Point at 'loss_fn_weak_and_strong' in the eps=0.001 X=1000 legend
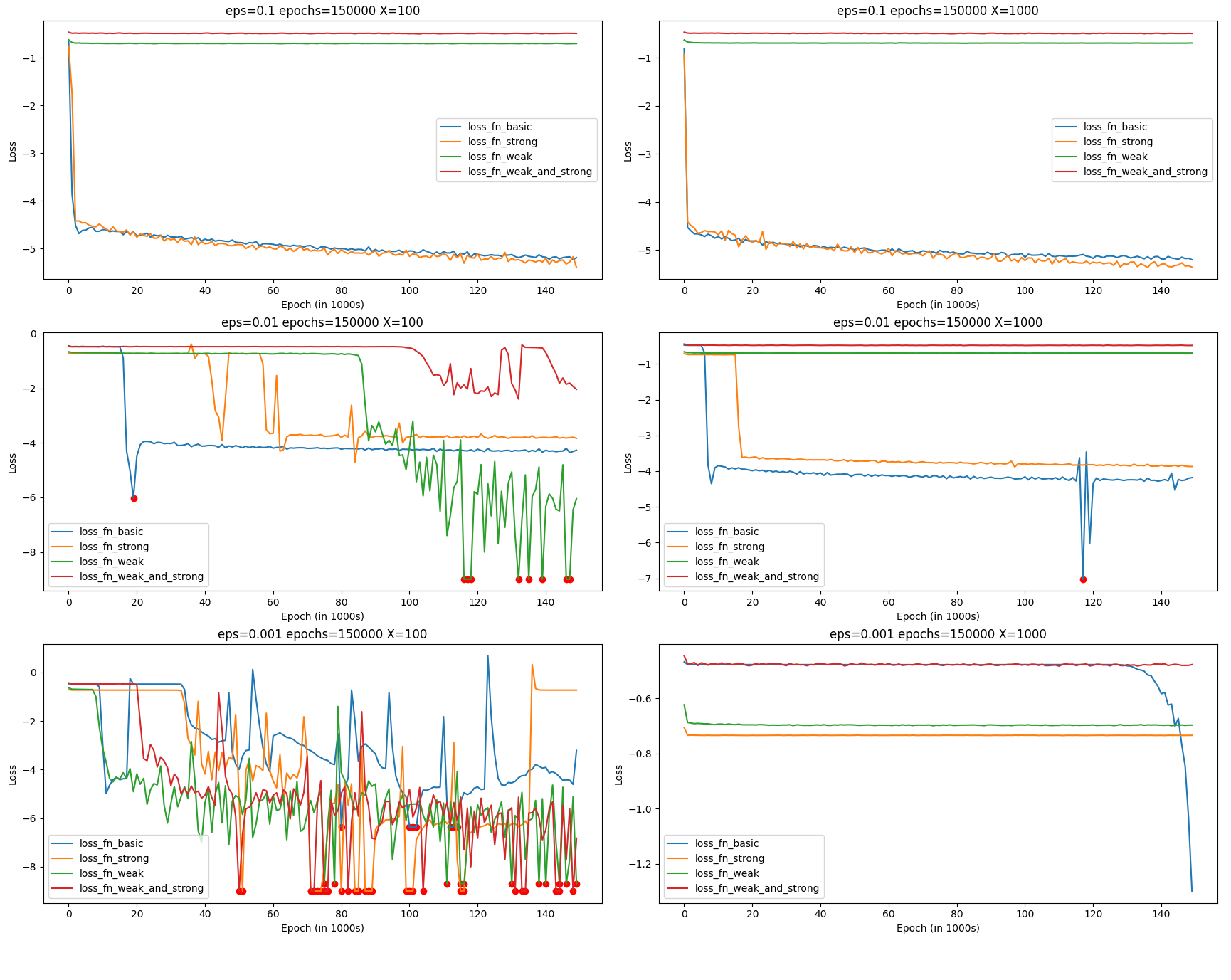The width and height of the screenshot is (1231, 980). pyautogui.click(x=757, y=888)
